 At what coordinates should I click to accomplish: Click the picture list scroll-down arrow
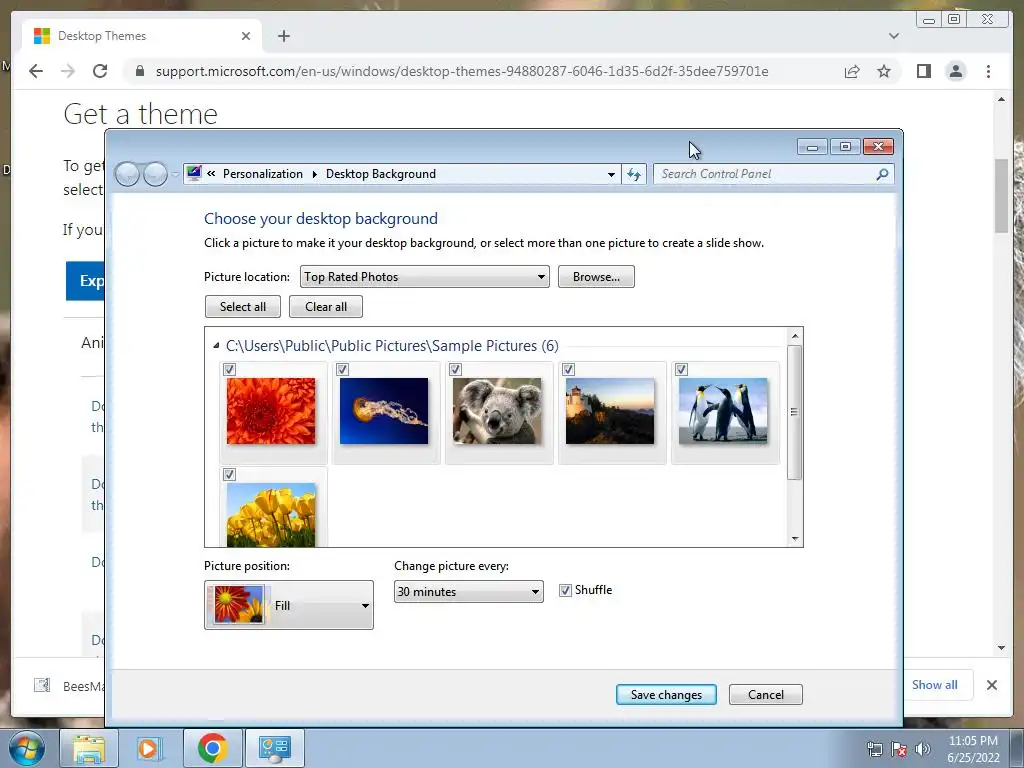coord(795,539)
